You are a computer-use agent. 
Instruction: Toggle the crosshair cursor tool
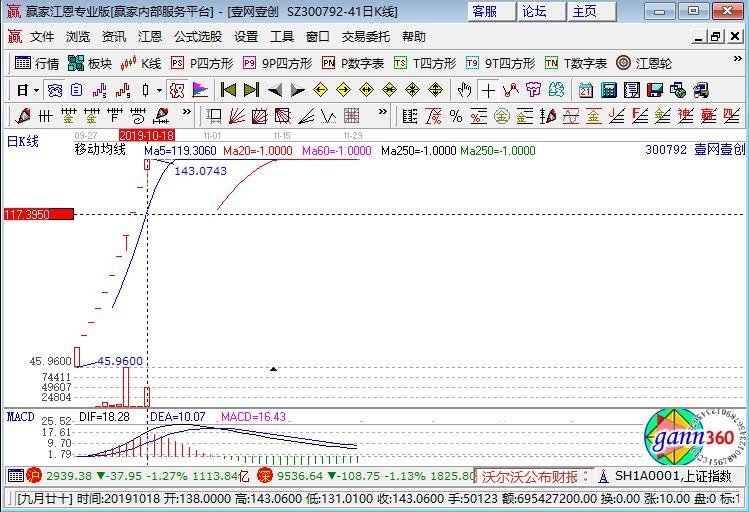(488, 90)
